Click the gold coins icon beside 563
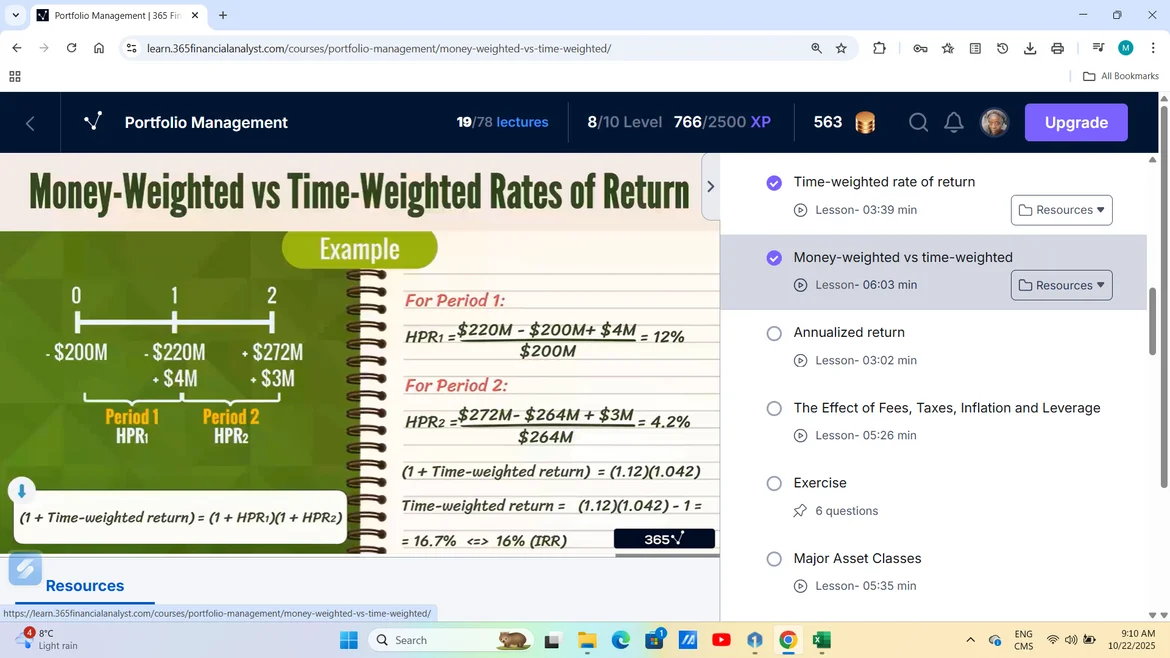 [x=865, y=122]
